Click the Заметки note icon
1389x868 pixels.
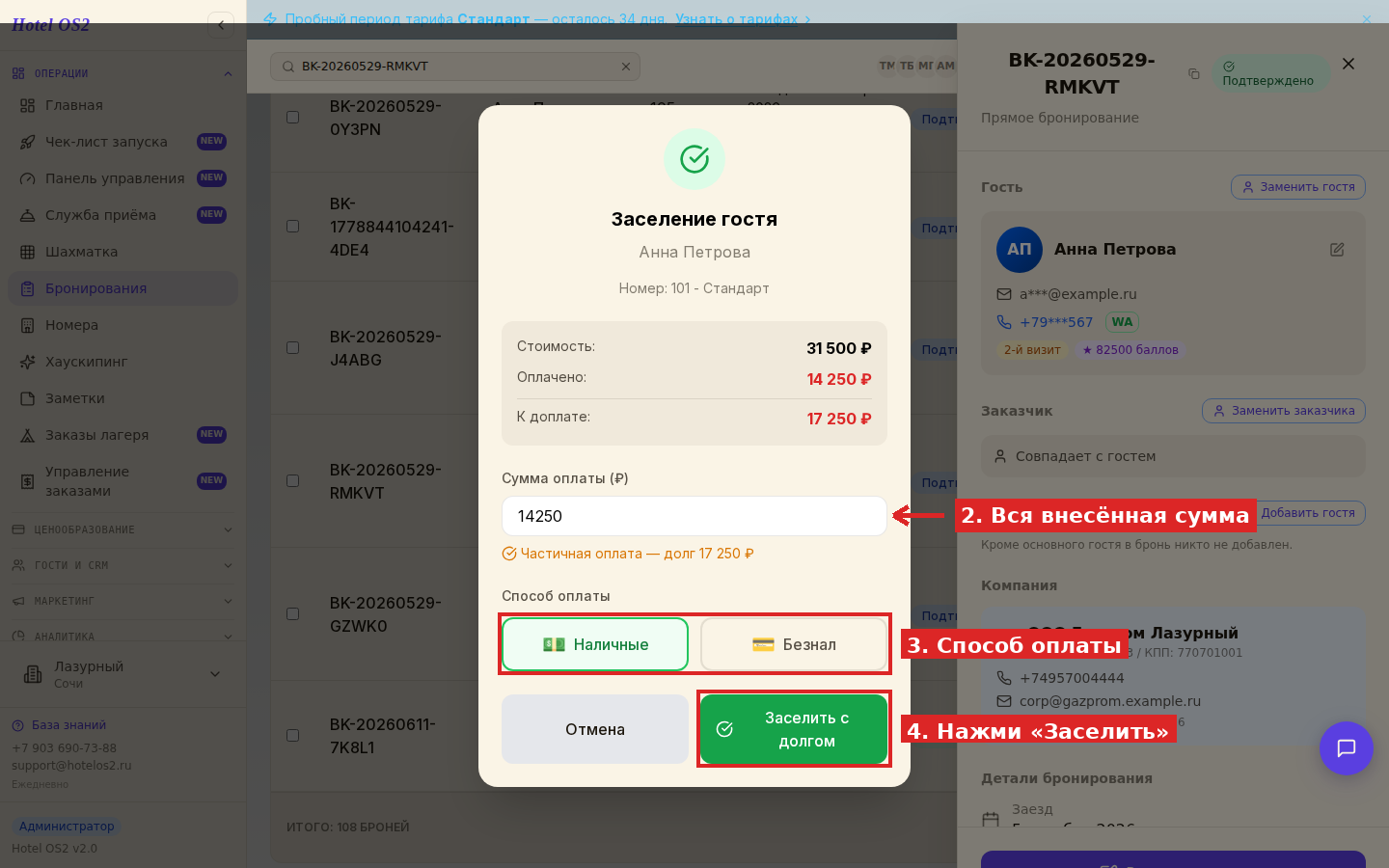click(x=27, y=398)
